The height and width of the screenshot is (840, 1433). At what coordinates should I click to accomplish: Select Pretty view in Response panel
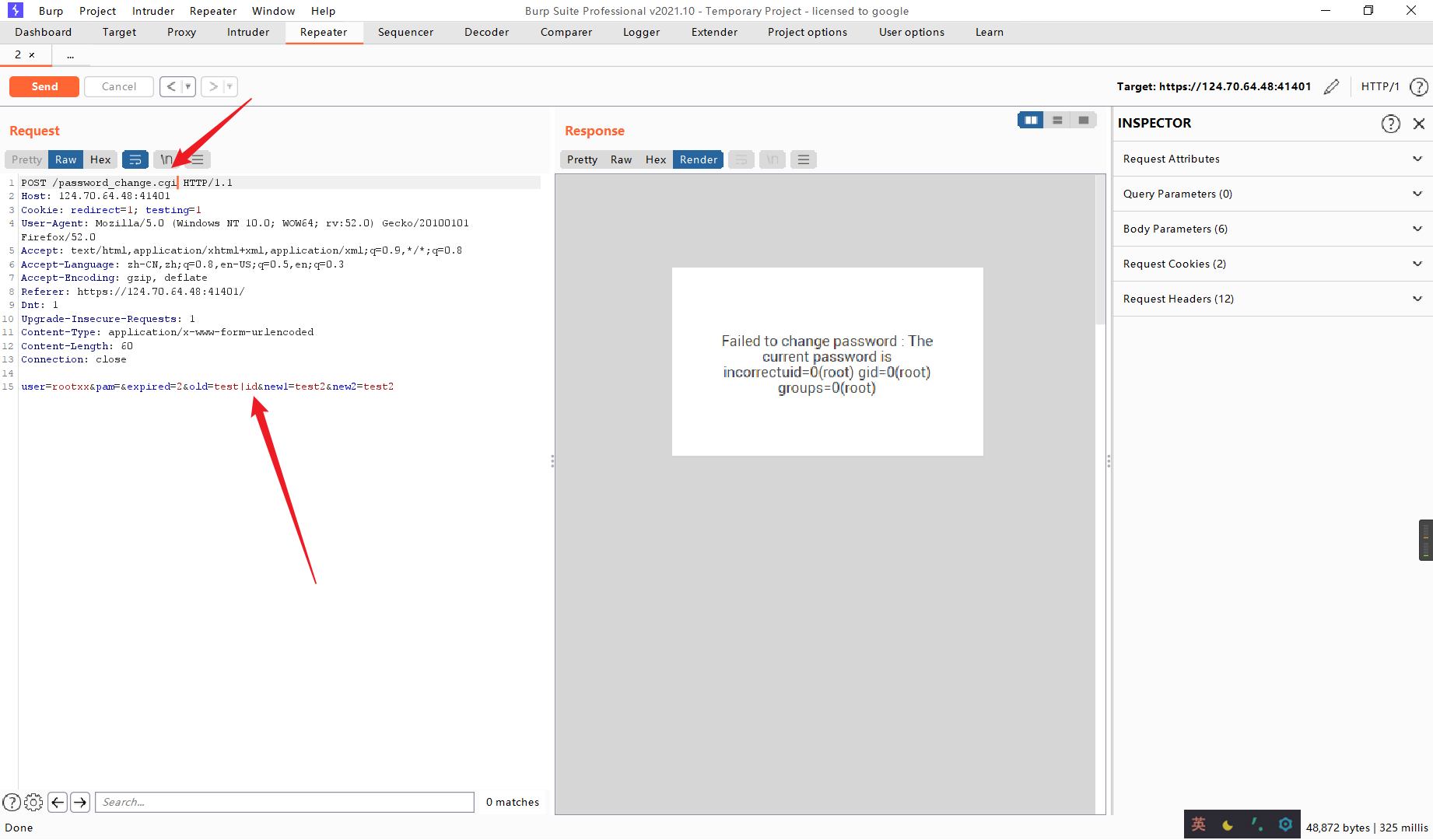tap(582, 159)
